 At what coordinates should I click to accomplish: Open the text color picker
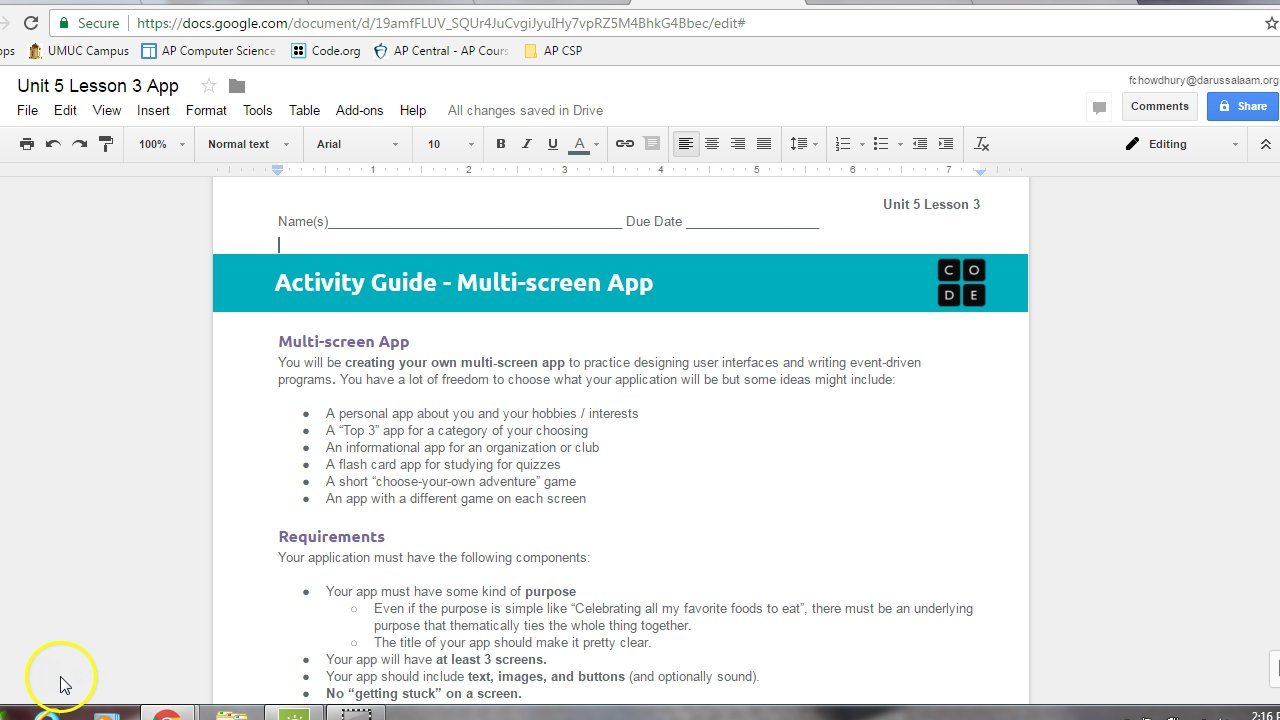pos(581,143)
